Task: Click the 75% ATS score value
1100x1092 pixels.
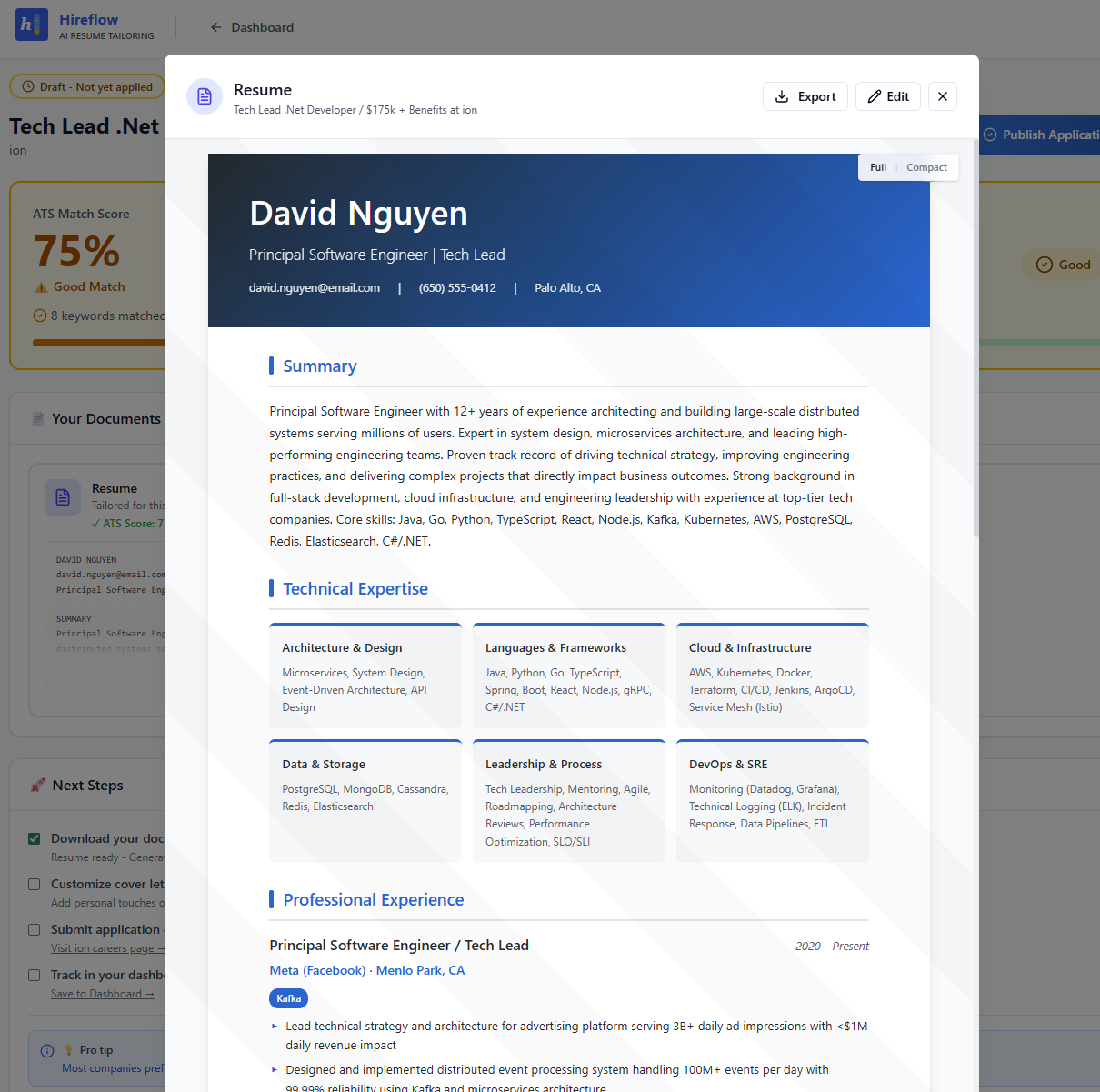Action: 76,252
